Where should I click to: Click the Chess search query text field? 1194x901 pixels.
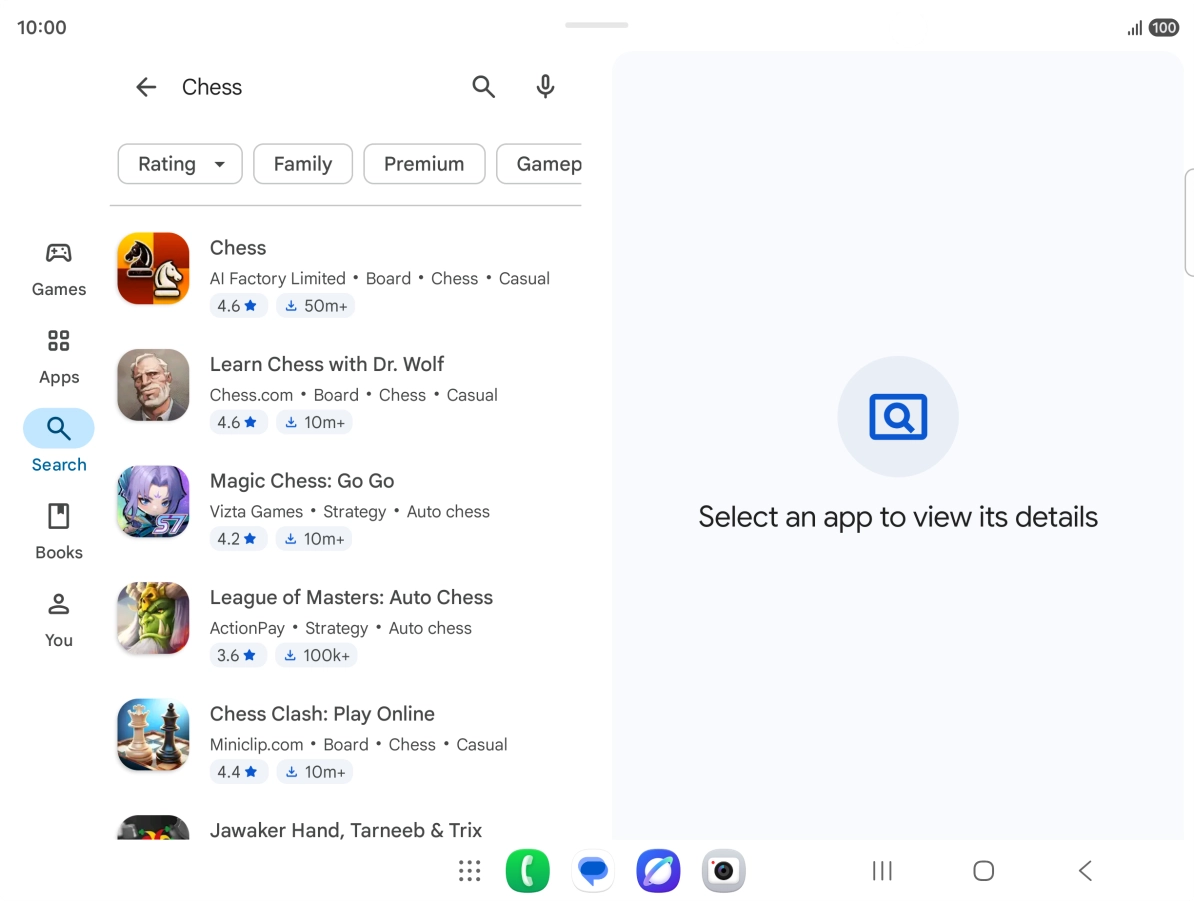pos(212,87)
